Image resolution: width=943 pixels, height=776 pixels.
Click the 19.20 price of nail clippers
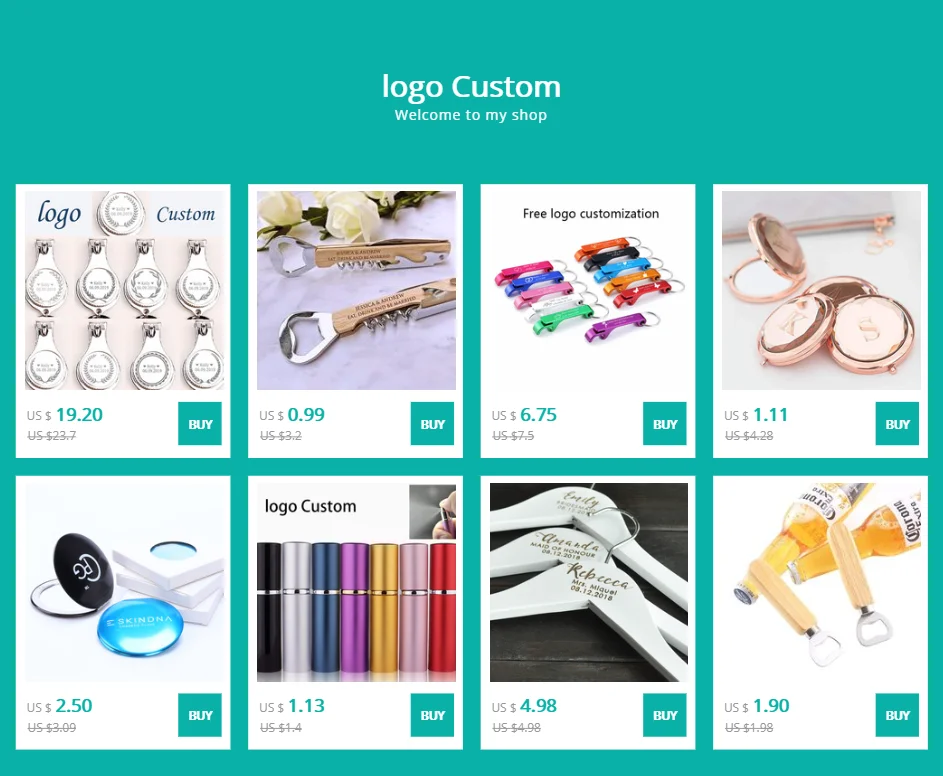79,414
